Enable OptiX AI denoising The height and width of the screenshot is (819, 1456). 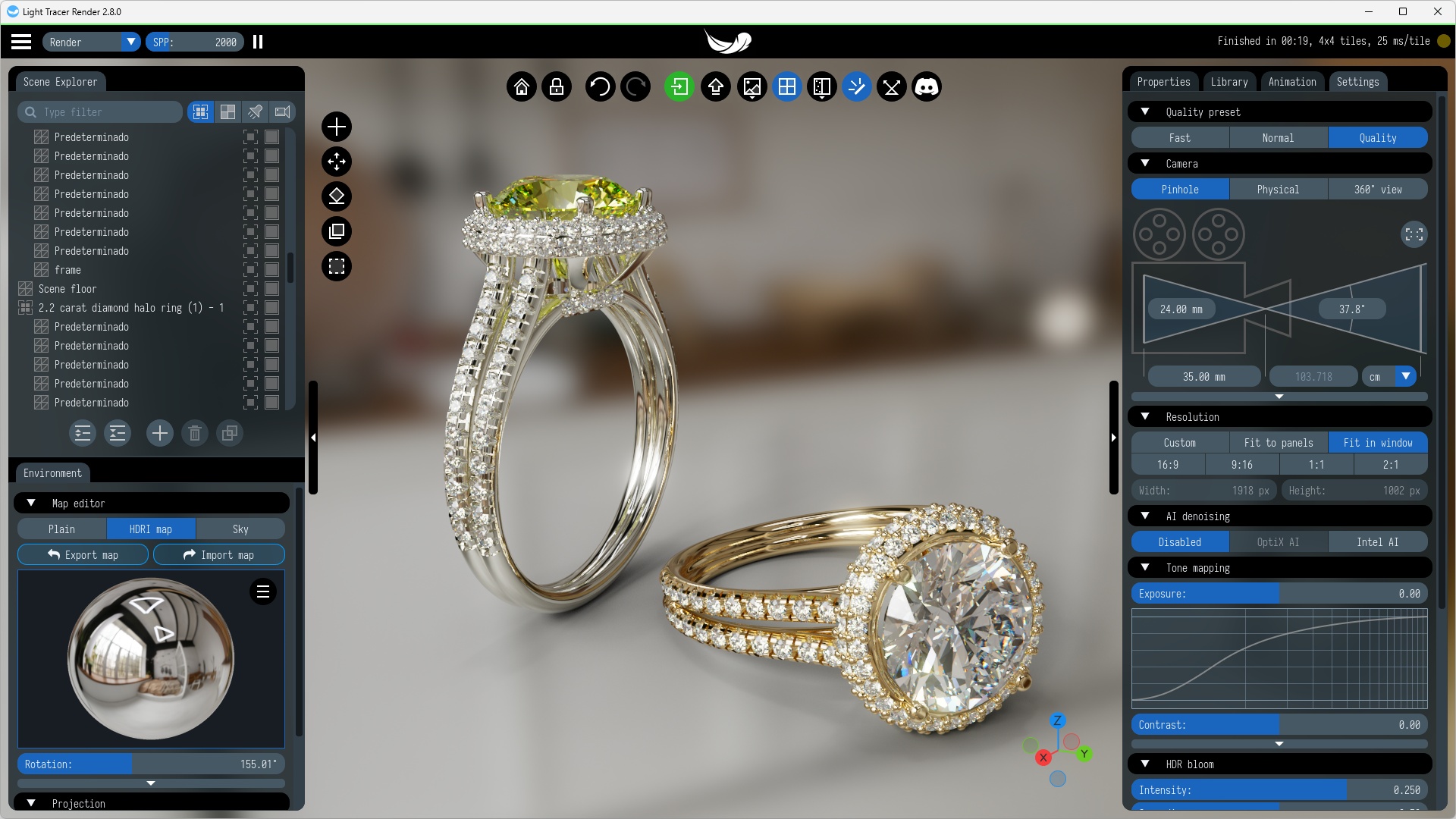(x=1278, y=541)
